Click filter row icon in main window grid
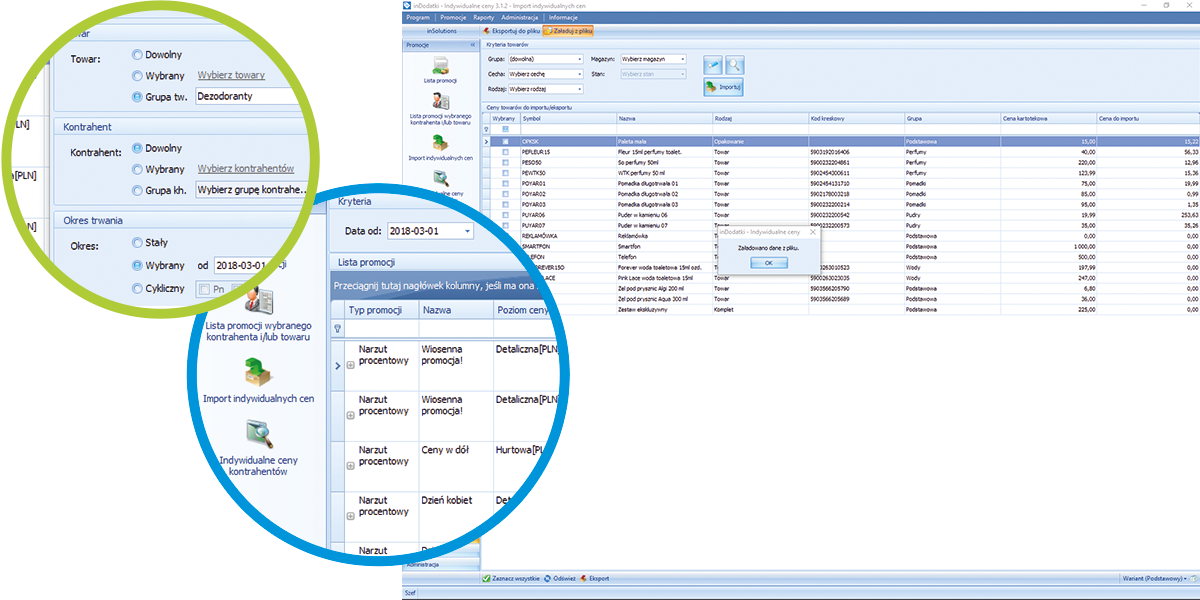Viewport: 1200px width, 600px height. (x=487, y=129)
